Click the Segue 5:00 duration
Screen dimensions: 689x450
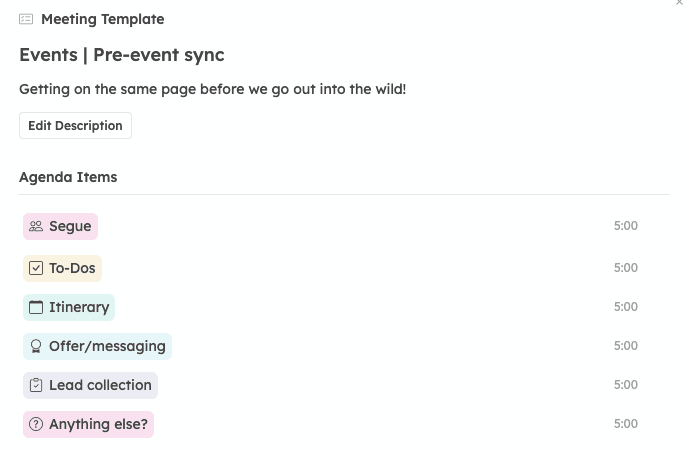625,227
